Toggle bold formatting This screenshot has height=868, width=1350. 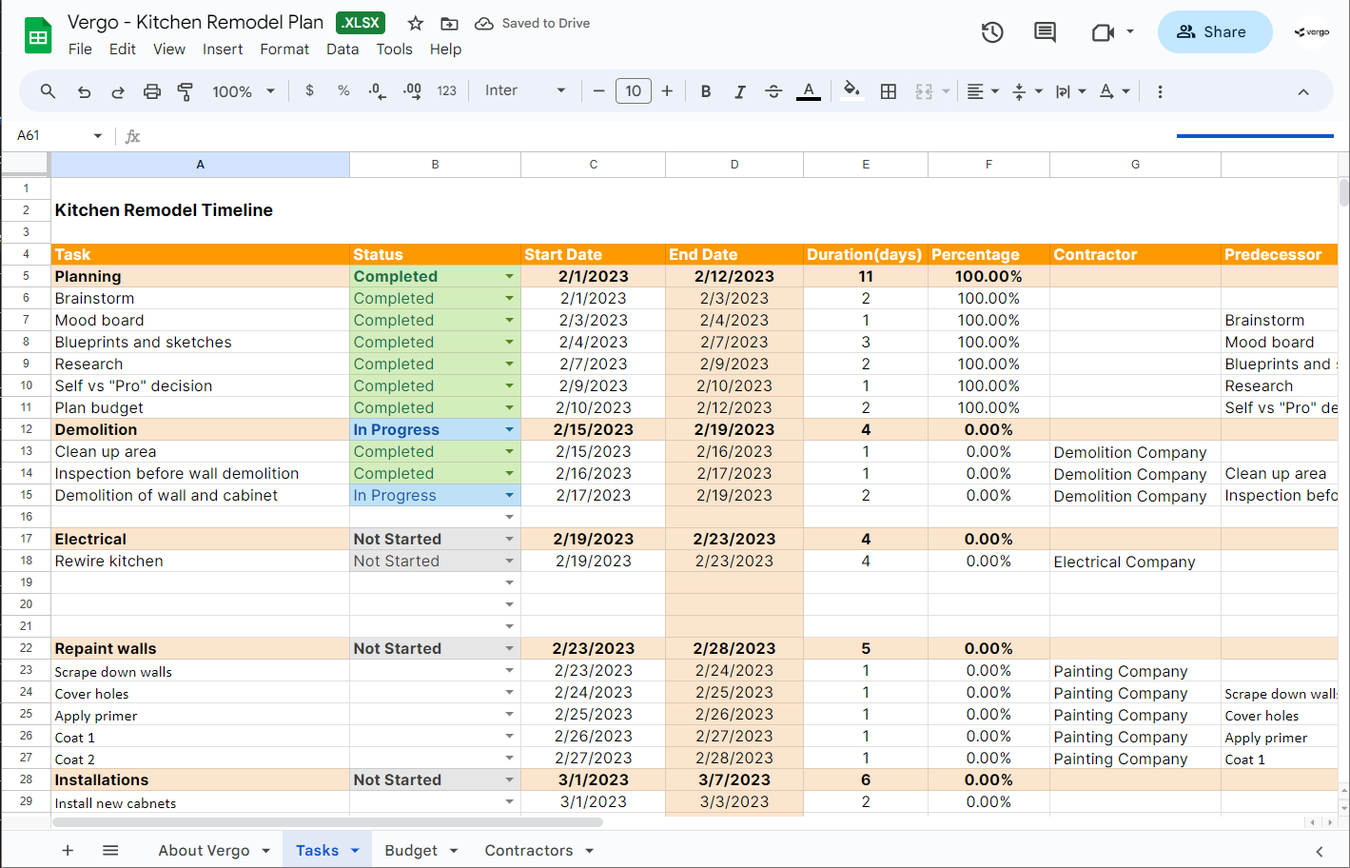pos(706,91)
